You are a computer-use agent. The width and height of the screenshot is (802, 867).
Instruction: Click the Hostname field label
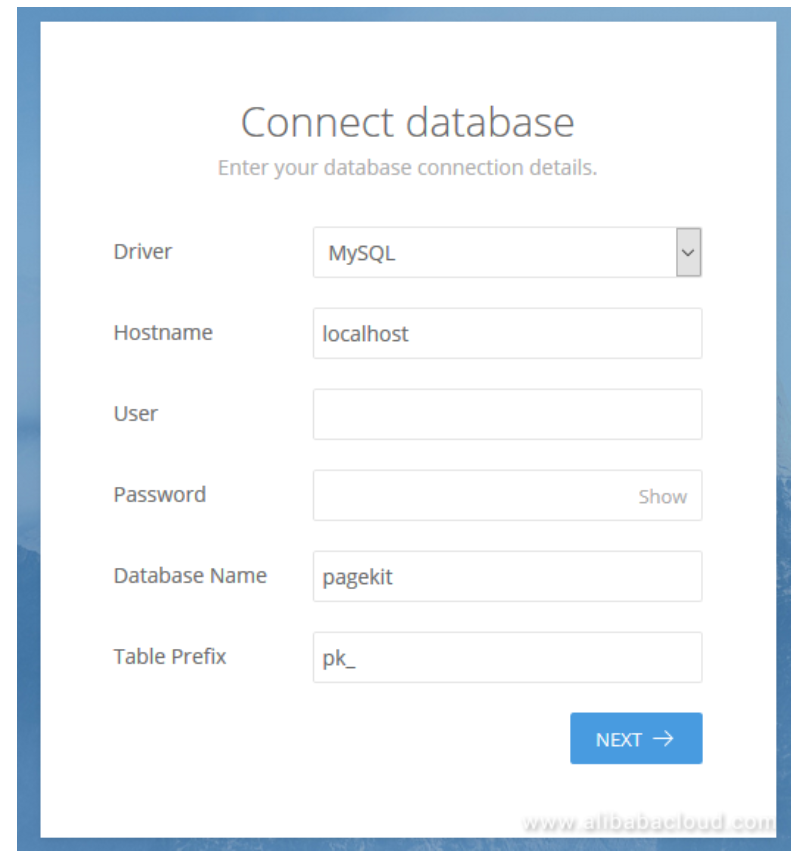(163, 333)
